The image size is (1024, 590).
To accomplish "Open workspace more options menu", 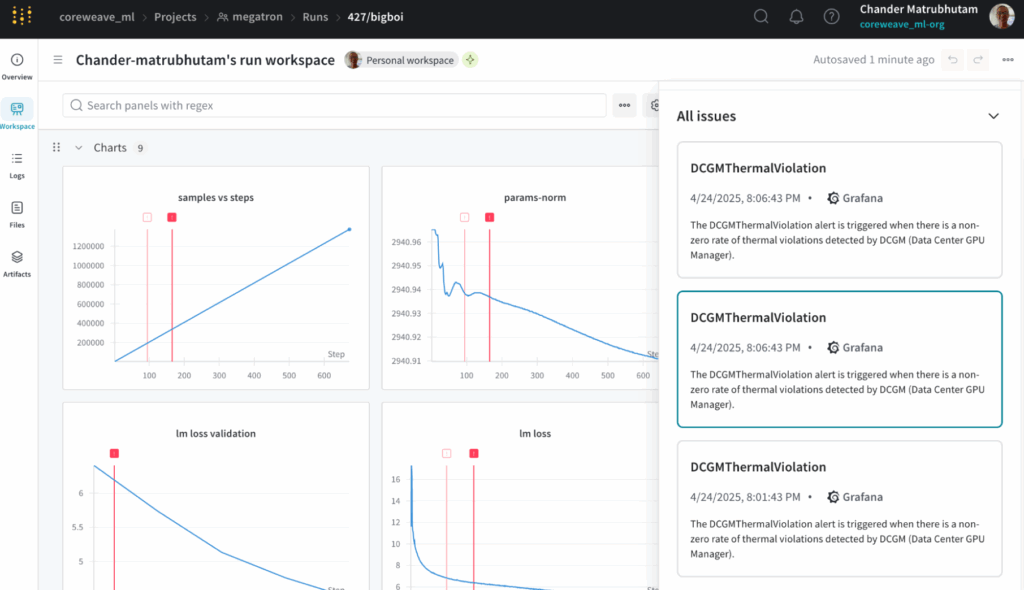I will point(1008,60).
